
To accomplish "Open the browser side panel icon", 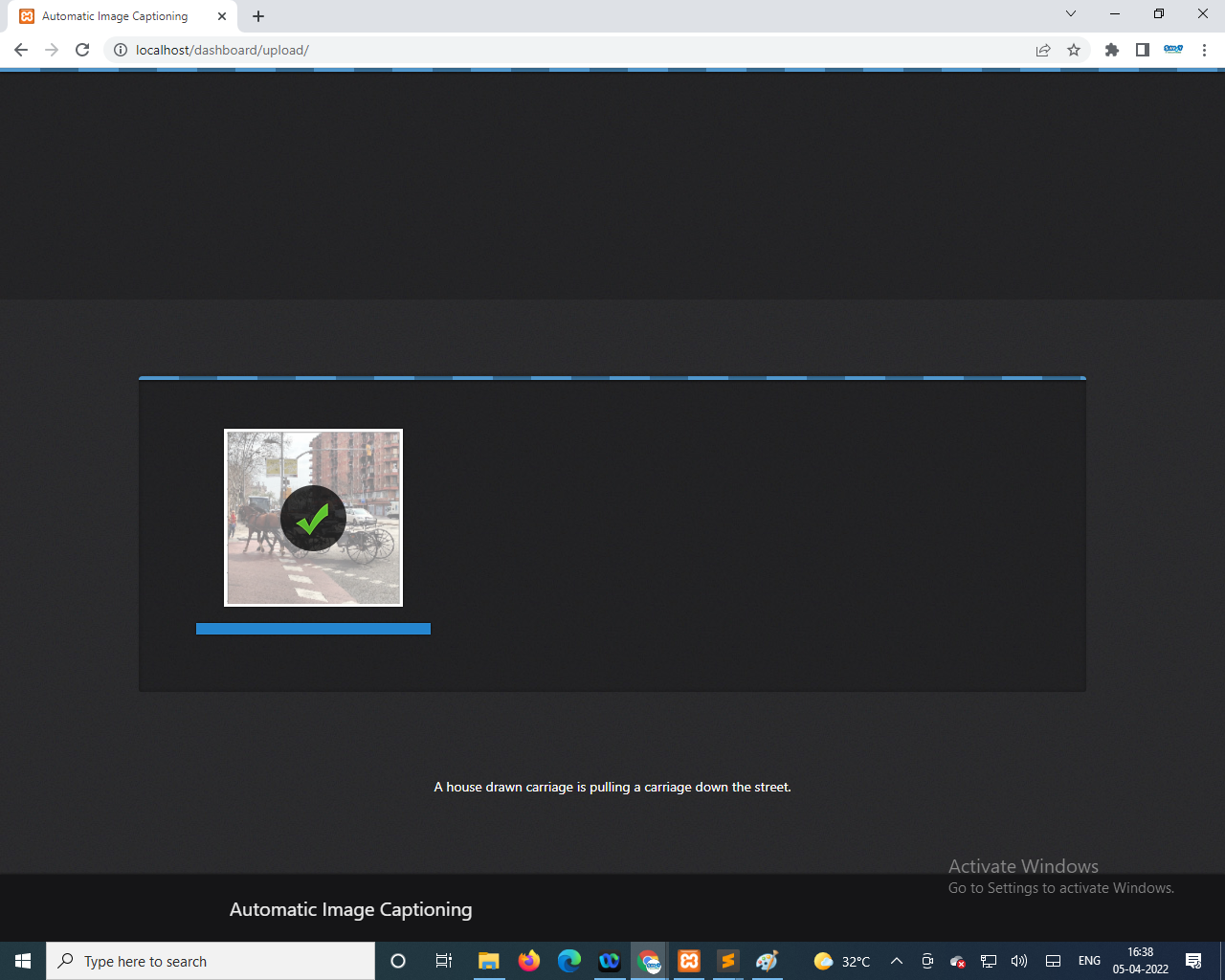I will point(1142,50).
